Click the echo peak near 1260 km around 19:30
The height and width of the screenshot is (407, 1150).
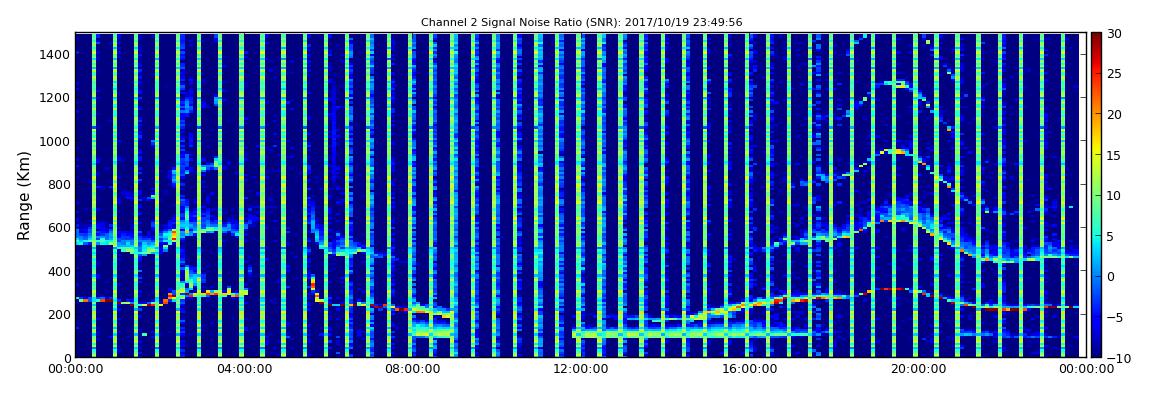coord(895,84)
